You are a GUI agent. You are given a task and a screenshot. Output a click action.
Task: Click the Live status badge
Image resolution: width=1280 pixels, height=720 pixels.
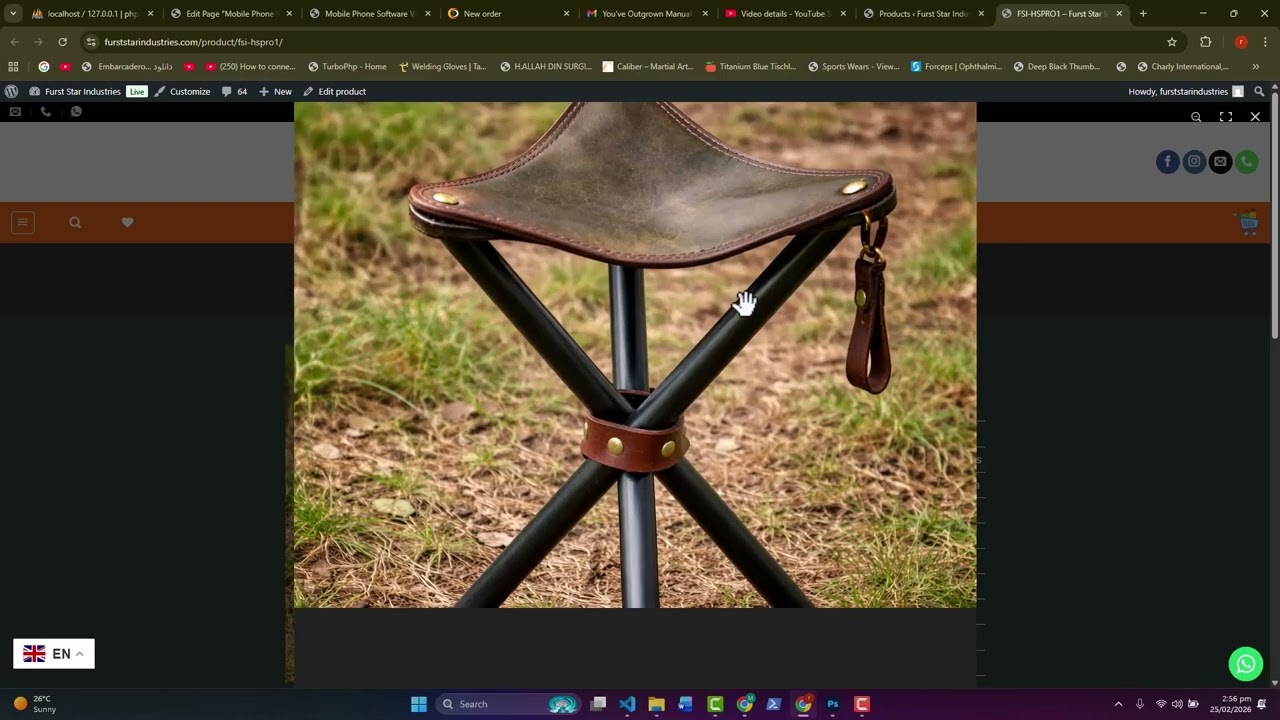click(x=137, y=91)
